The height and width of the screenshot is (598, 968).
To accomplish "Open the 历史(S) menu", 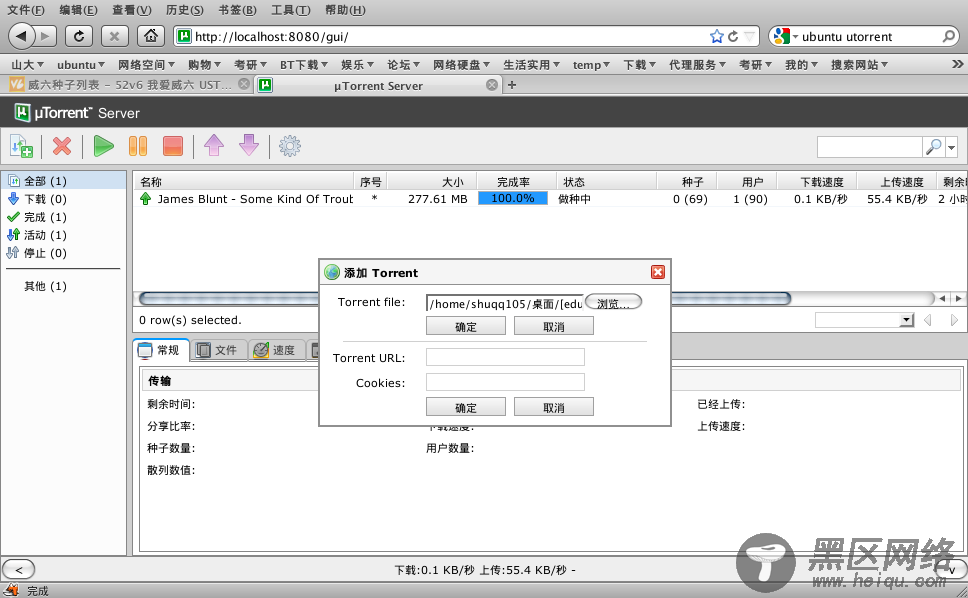I will tap(185, 10).
